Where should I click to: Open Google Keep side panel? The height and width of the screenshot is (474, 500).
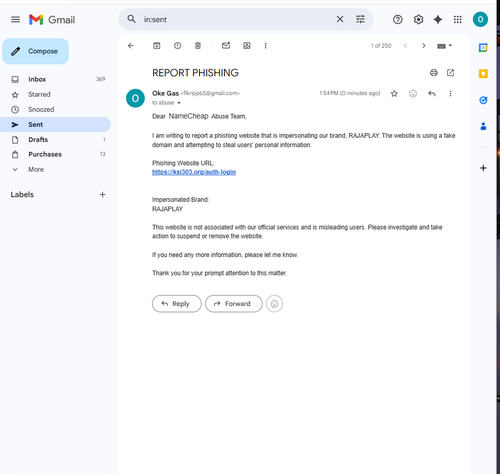coord(483,74)
